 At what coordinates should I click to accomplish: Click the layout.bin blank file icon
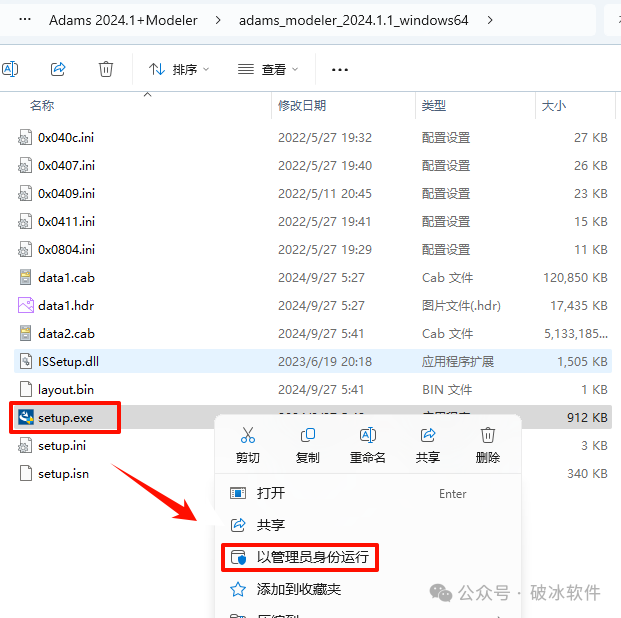[x=26, y=389]
